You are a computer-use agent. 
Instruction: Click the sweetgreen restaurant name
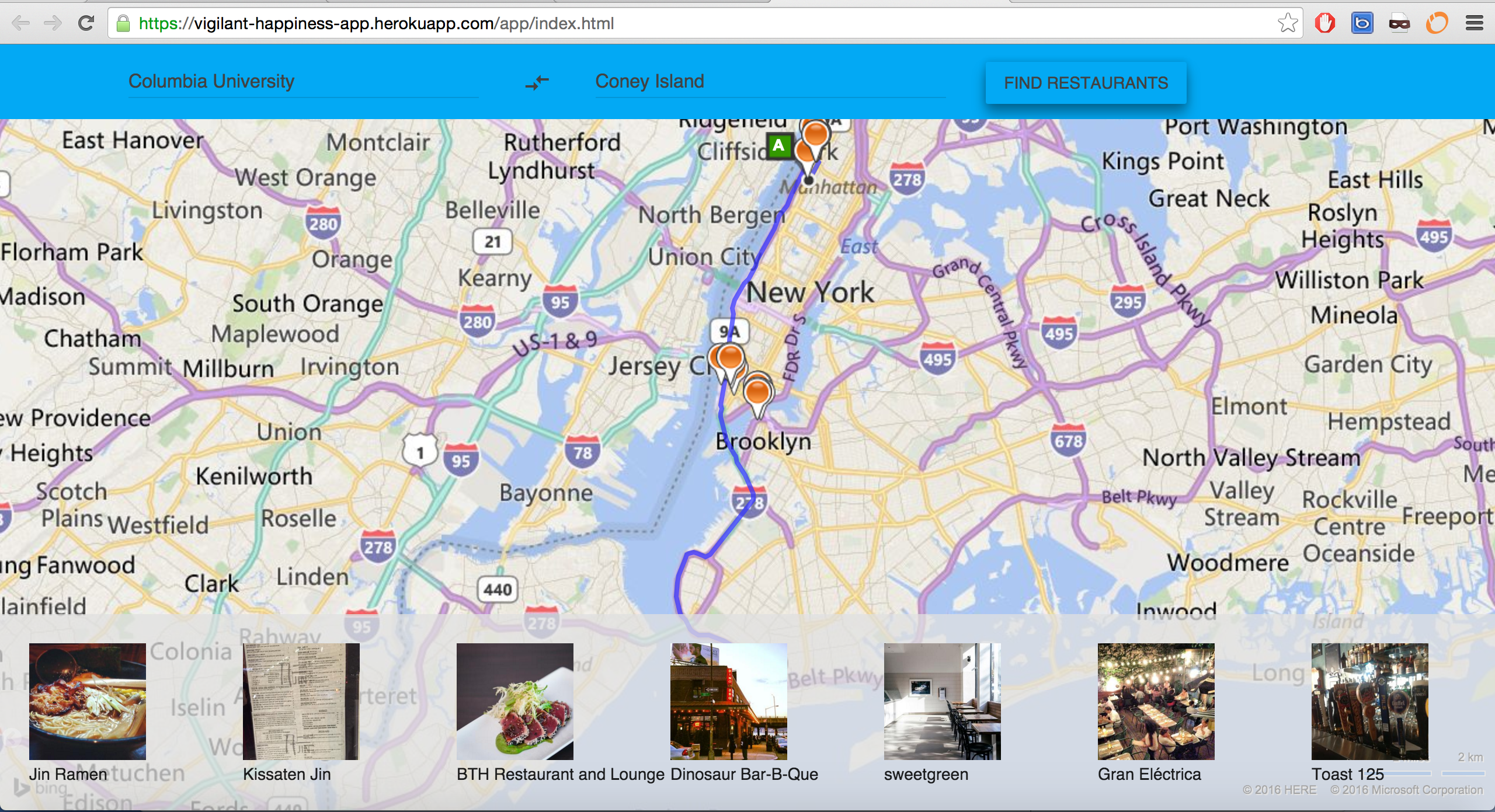[926, 774]
